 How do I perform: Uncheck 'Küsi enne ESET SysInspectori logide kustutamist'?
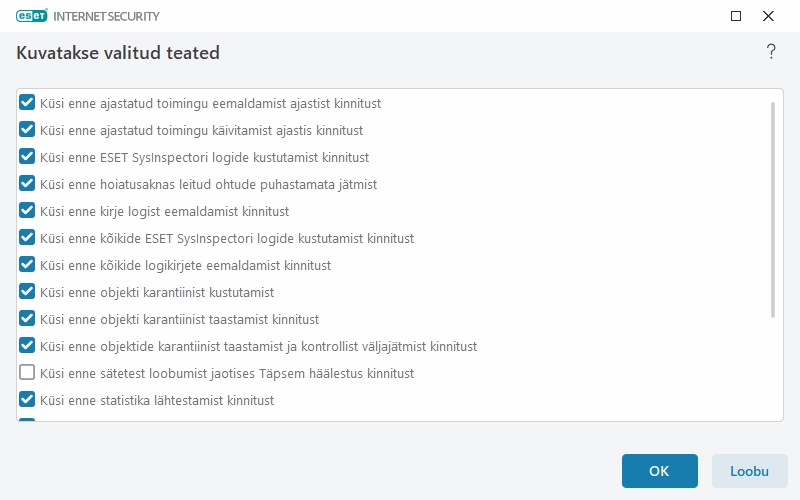28,157
